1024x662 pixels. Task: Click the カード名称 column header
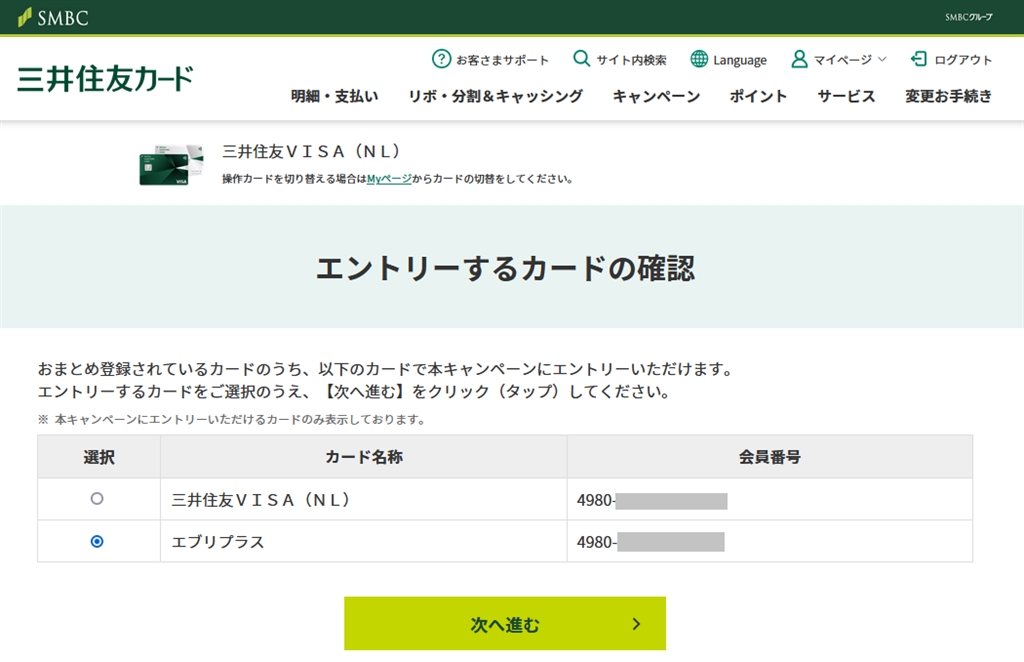point(364,457)
